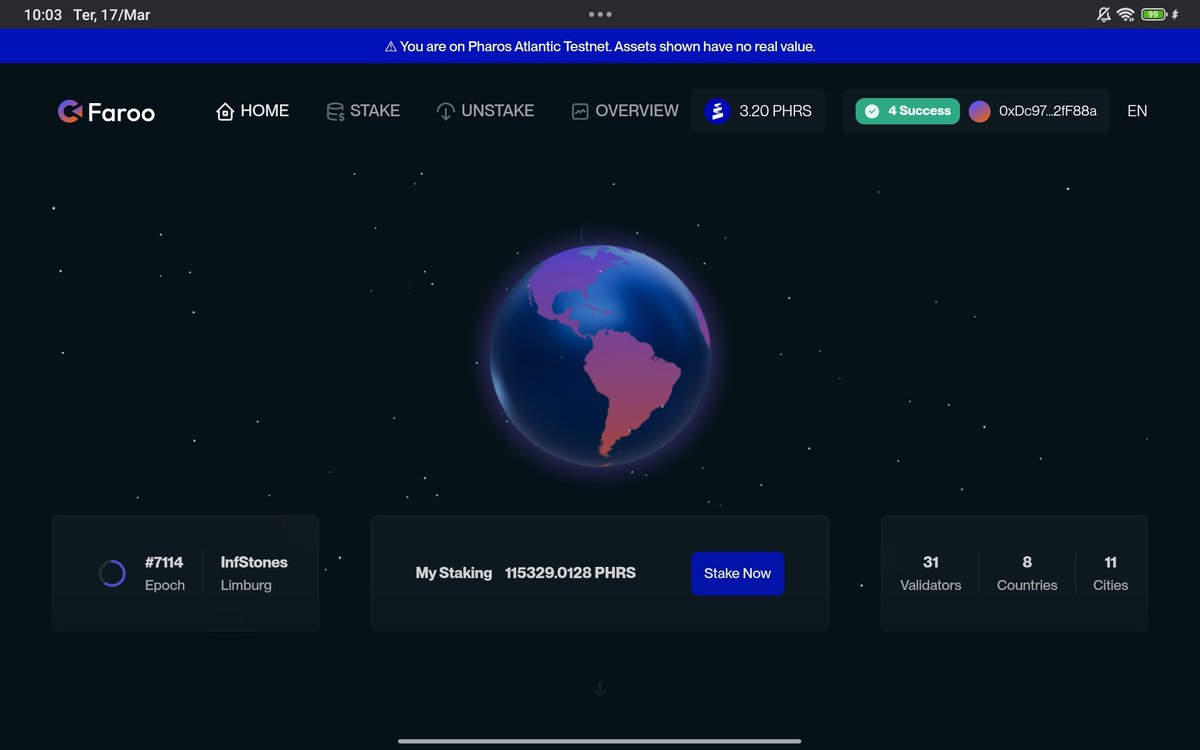Click the 31 Validators stat

tap(931, 573)
